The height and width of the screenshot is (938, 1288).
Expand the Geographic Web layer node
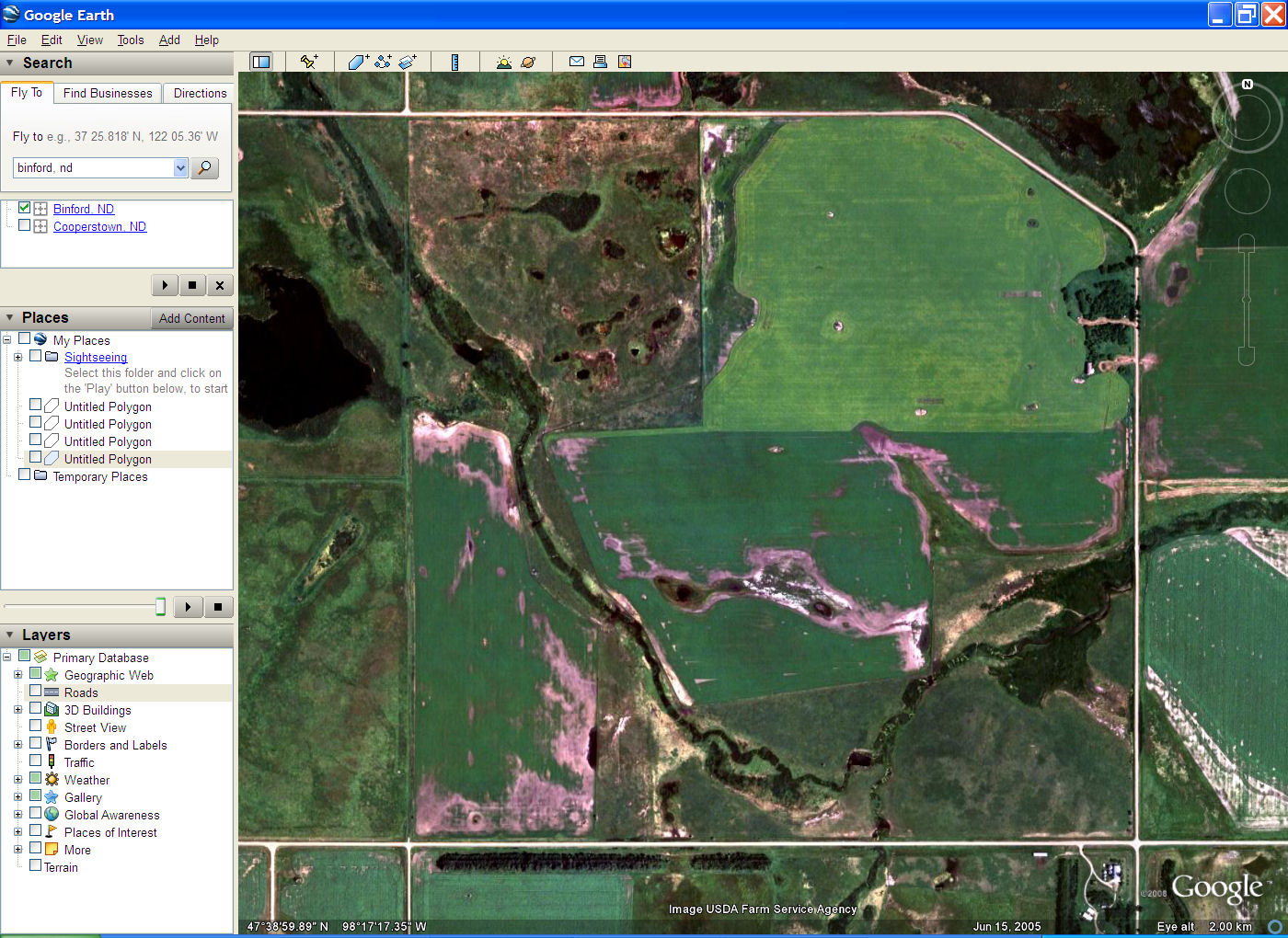(17, 675)
